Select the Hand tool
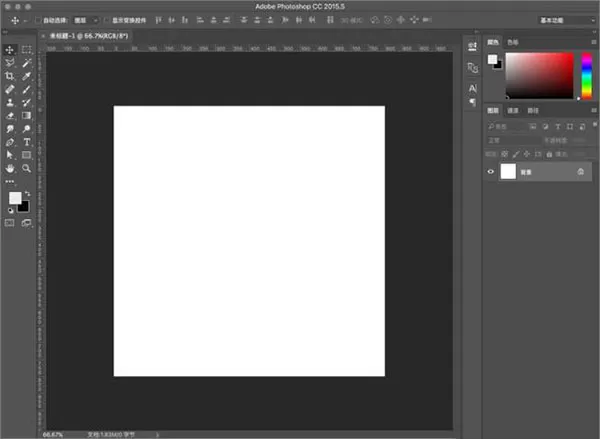This screenshot has height=439, width=600. click(10, 168)
